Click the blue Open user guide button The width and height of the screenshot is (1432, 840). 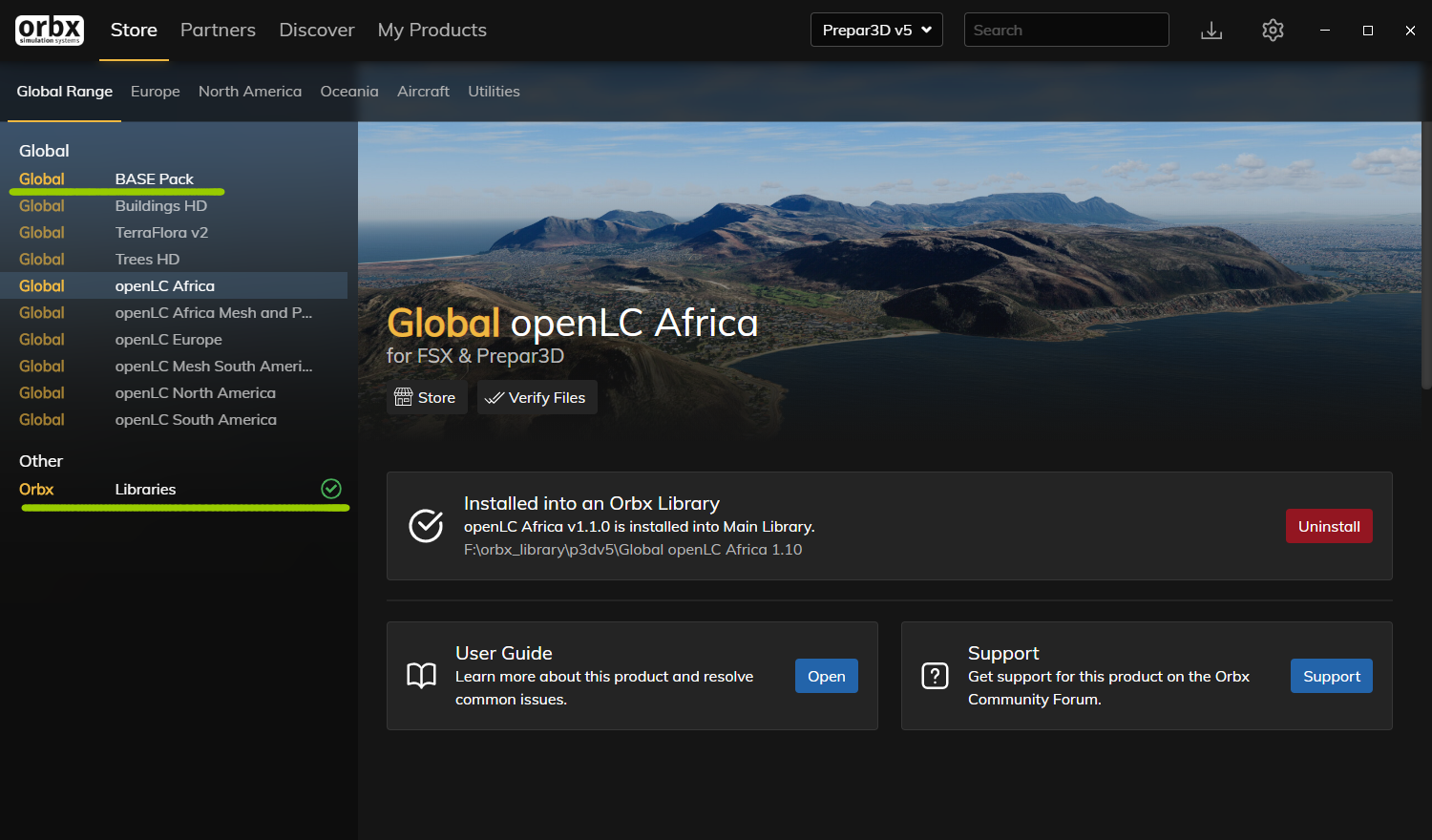coord(826,676)
